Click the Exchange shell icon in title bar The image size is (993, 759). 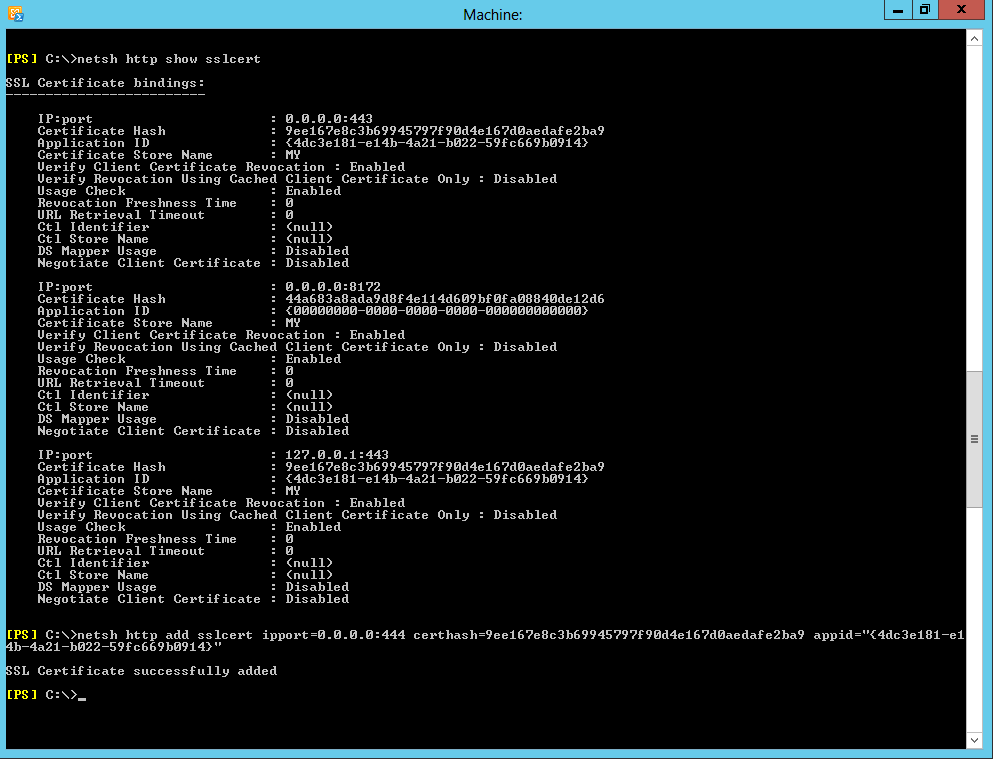point(15,13)
